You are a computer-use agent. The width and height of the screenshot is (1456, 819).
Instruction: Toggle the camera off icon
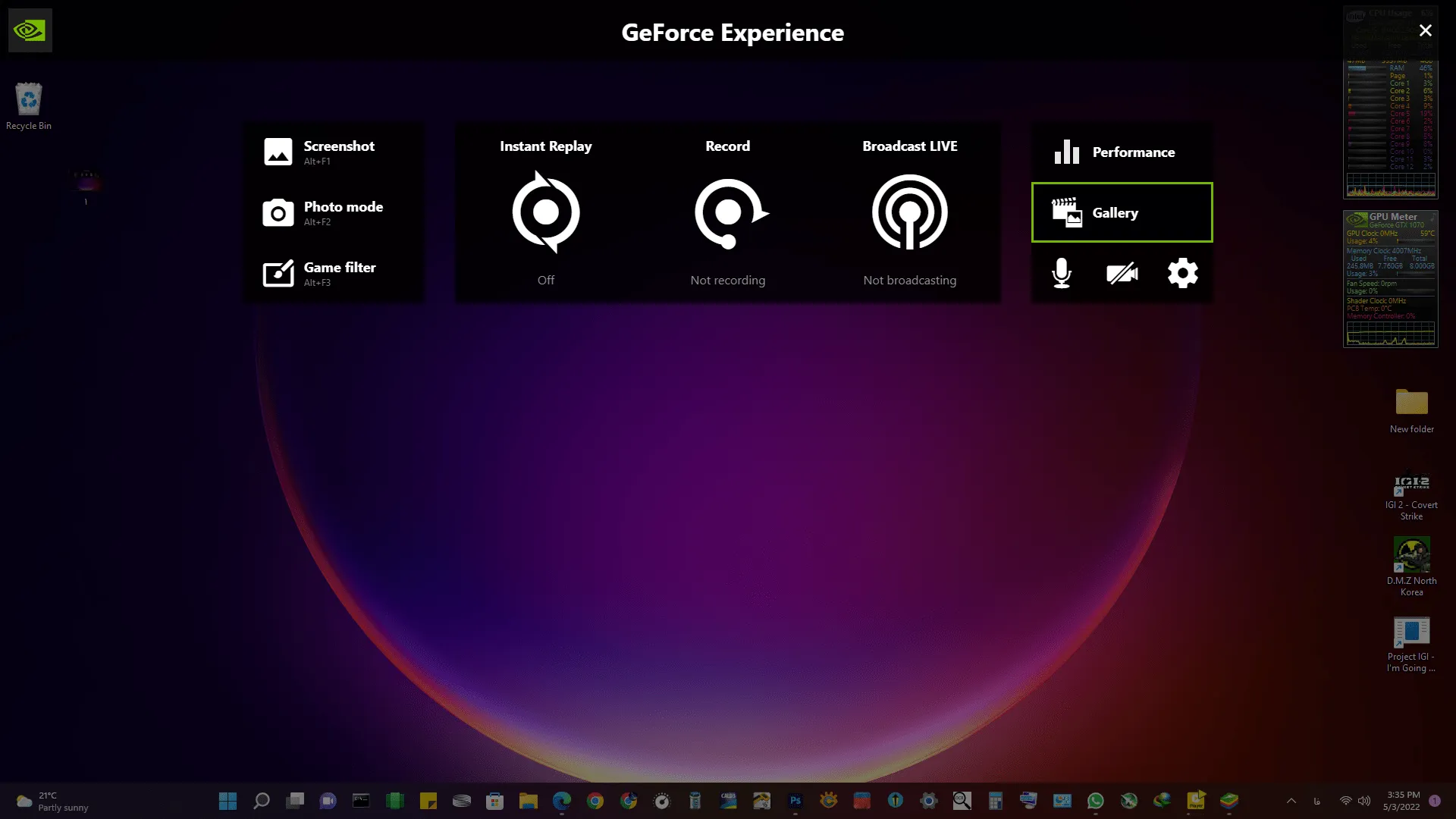click(1122, 273)
